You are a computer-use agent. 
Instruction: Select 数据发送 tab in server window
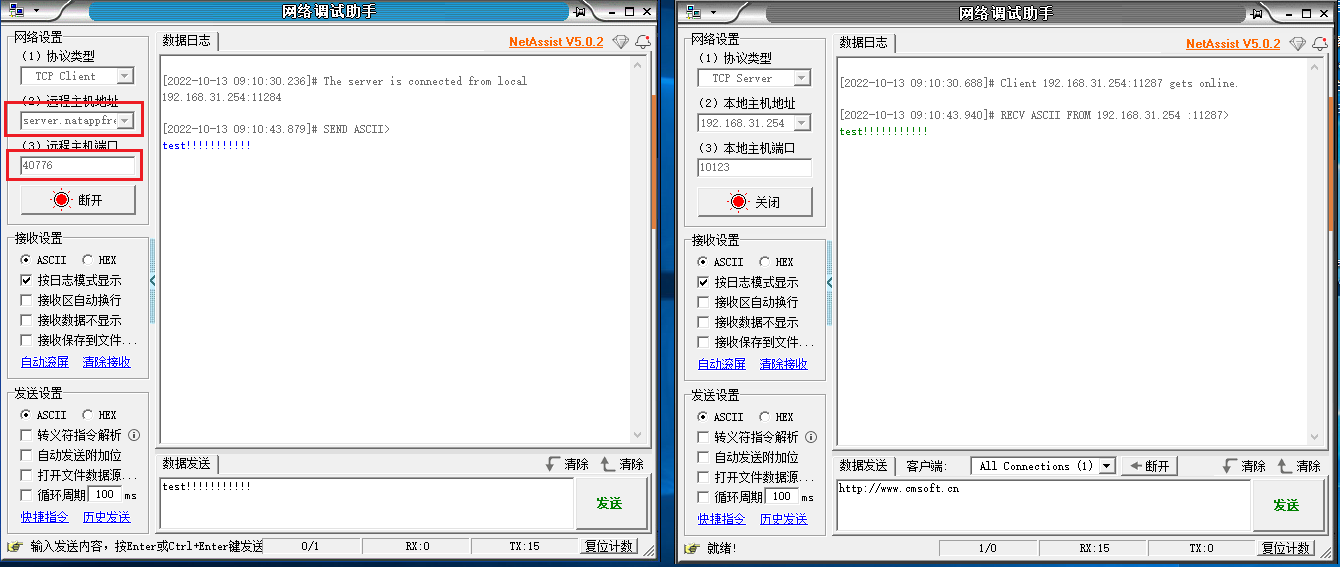click(864, 466)
